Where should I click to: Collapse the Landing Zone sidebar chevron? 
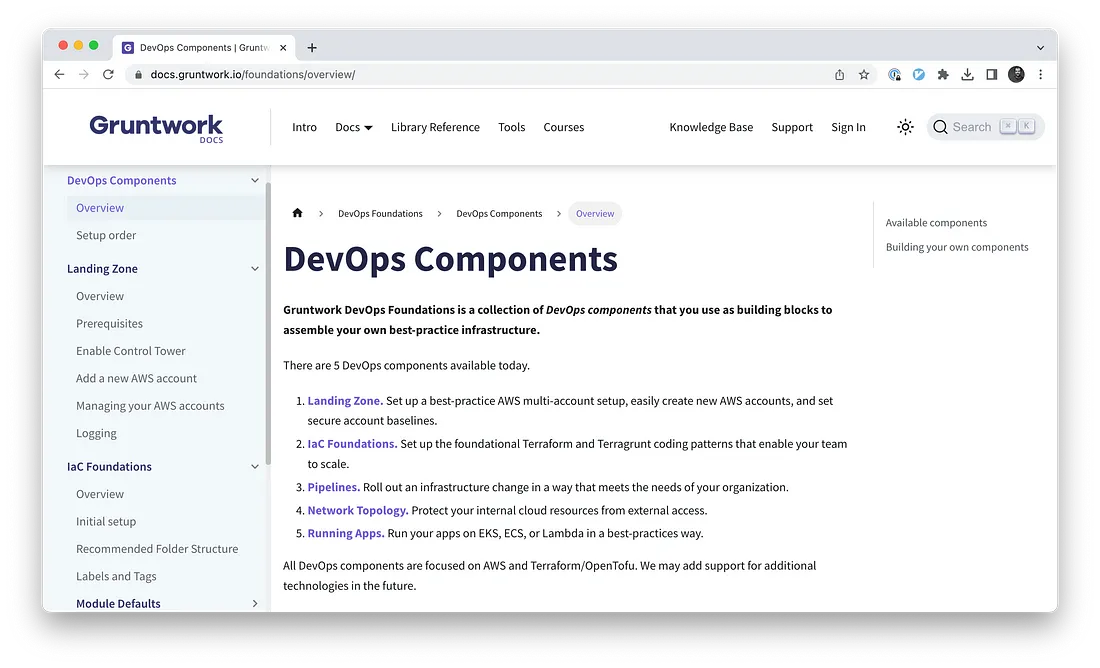pos(255,269)
